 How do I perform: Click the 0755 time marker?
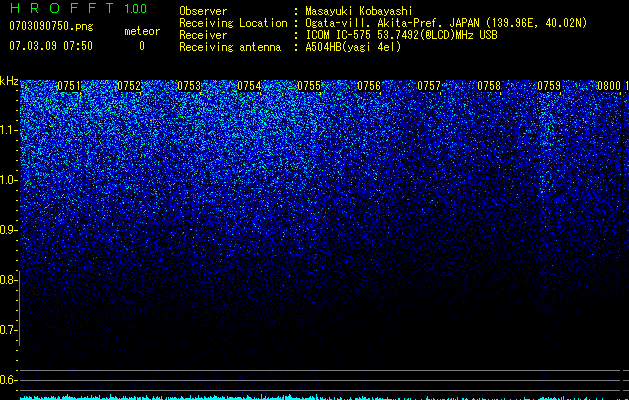(309, 86)
